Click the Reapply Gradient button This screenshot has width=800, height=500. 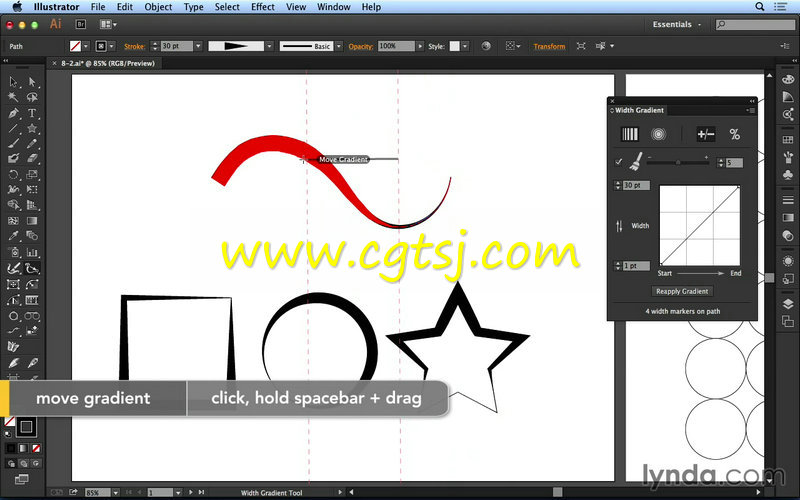[682, 291]
